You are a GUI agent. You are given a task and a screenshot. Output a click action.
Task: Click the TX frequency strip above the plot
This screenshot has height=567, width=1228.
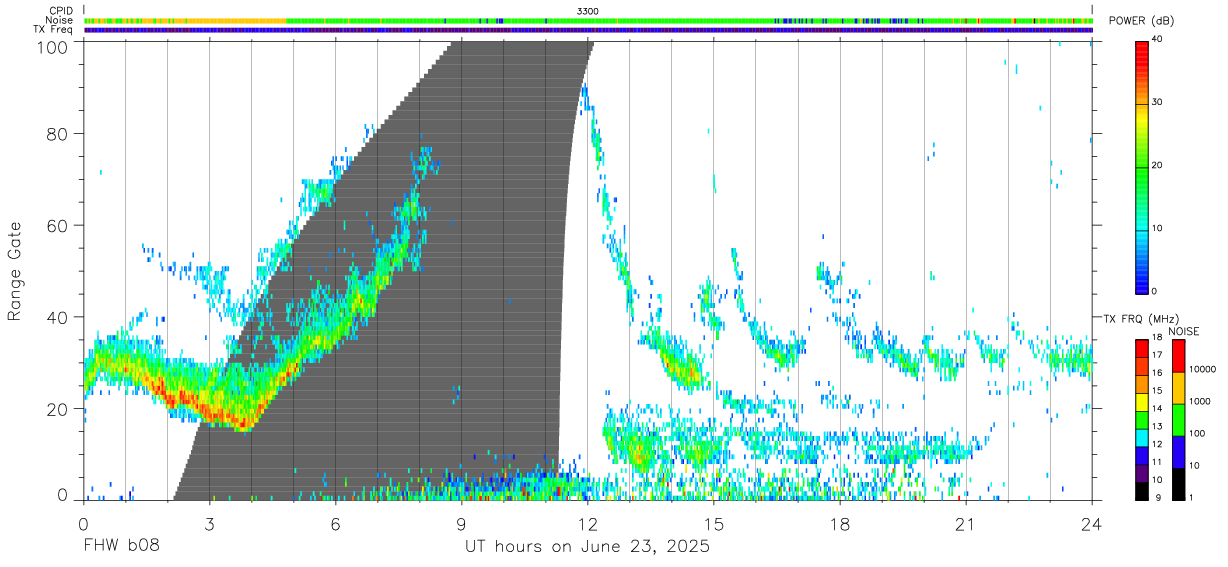point(588,30)
